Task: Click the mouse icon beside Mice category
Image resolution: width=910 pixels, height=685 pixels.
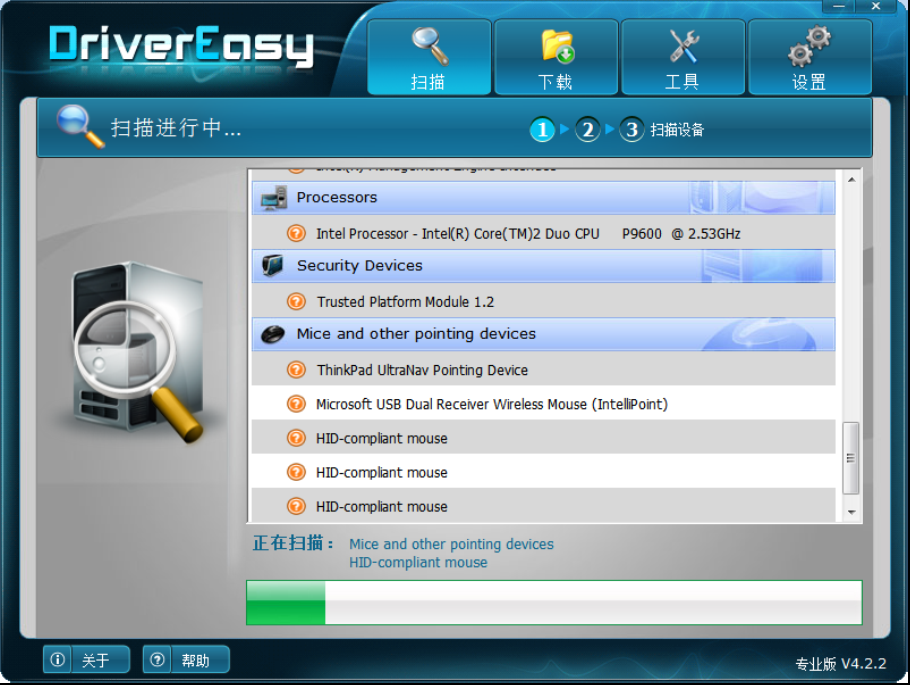Action: pyautogui.click(x=273, y=334)
